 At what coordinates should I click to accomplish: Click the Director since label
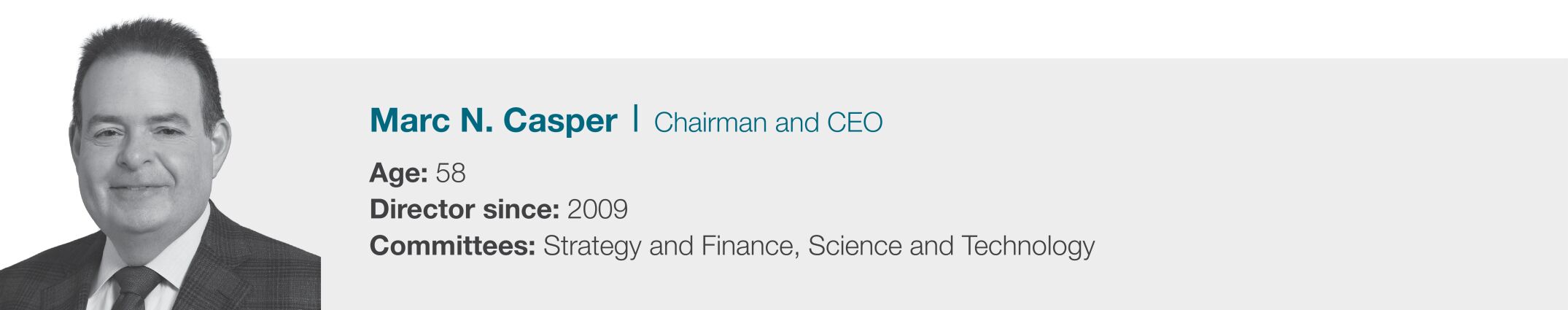[464, 210]
